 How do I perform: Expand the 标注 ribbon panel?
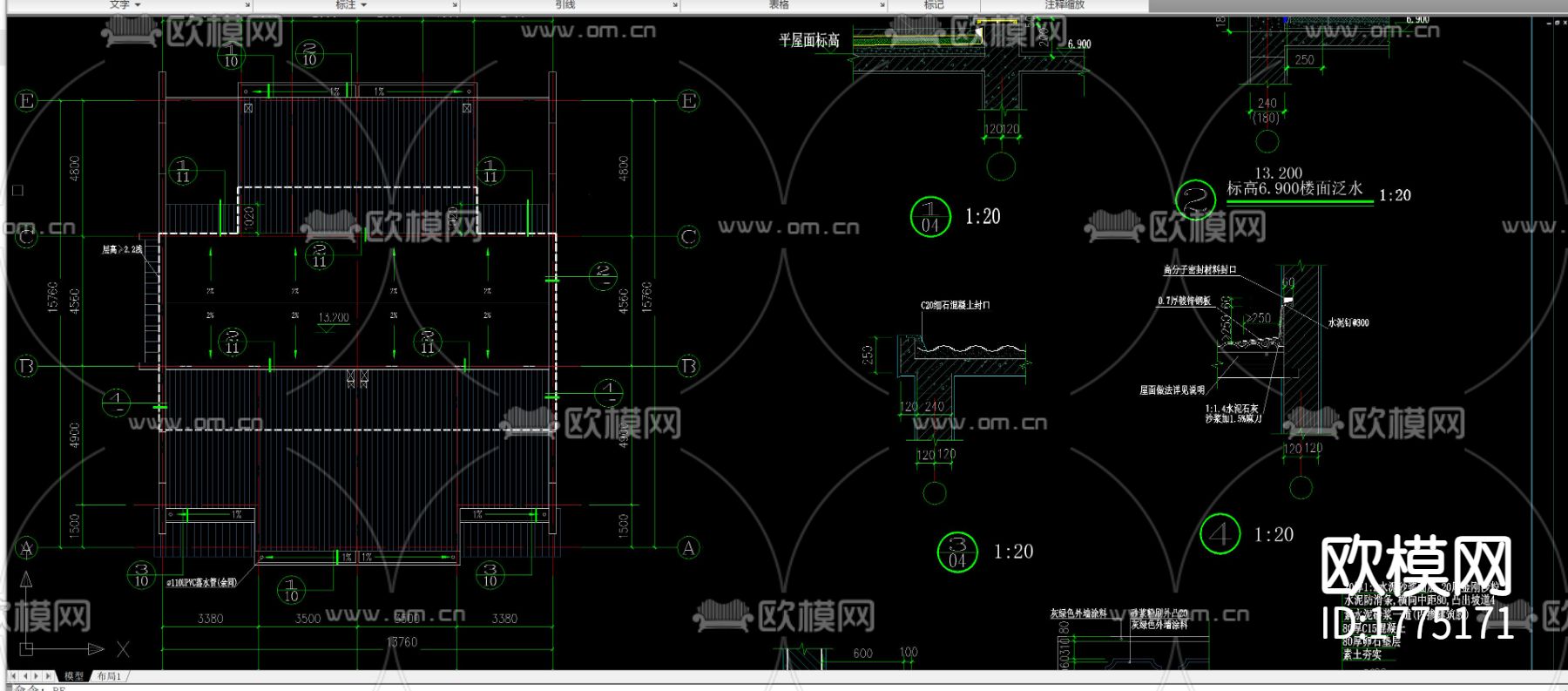tap(351, 5)
